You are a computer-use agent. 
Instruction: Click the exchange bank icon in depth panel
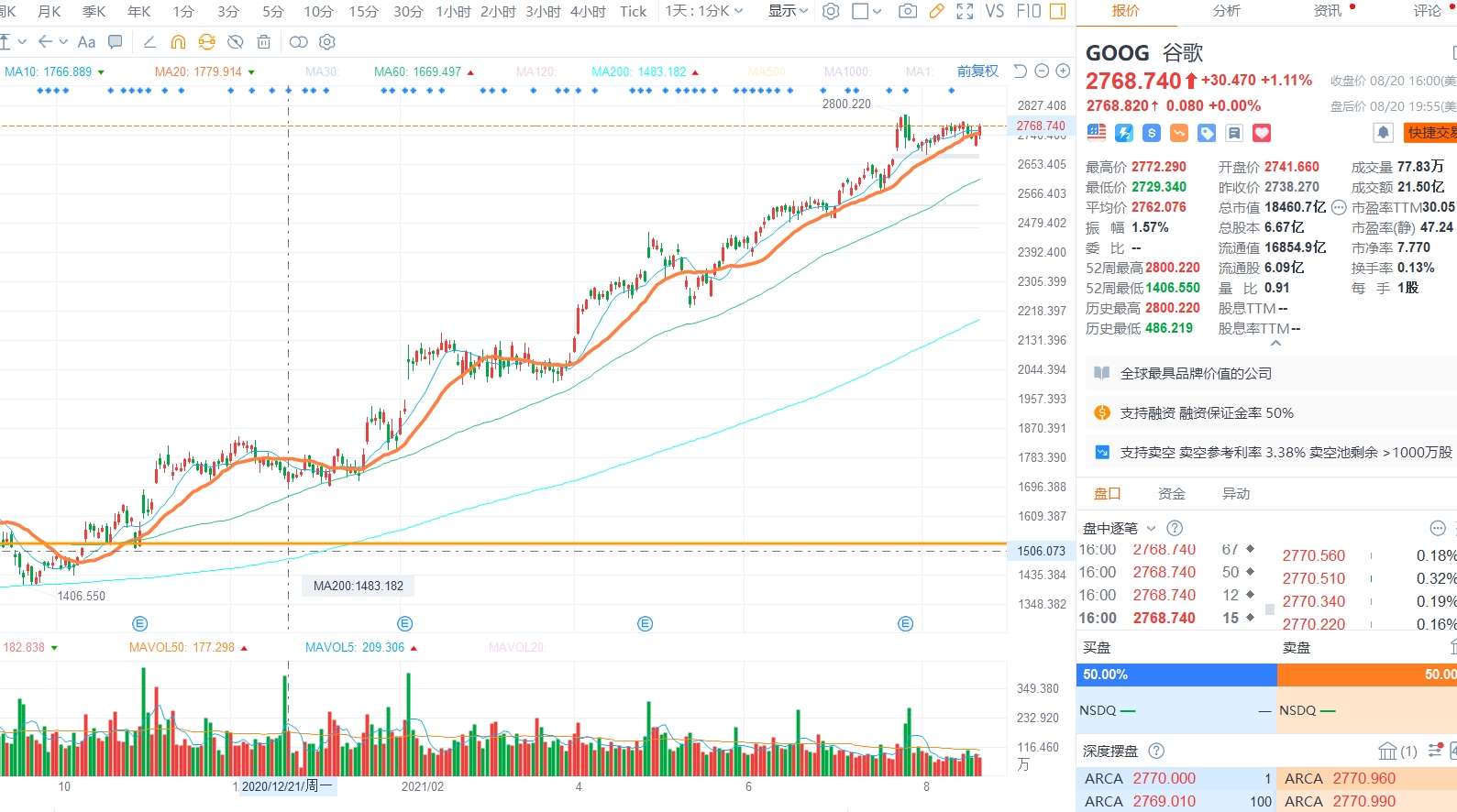[x=1387, y=751]
